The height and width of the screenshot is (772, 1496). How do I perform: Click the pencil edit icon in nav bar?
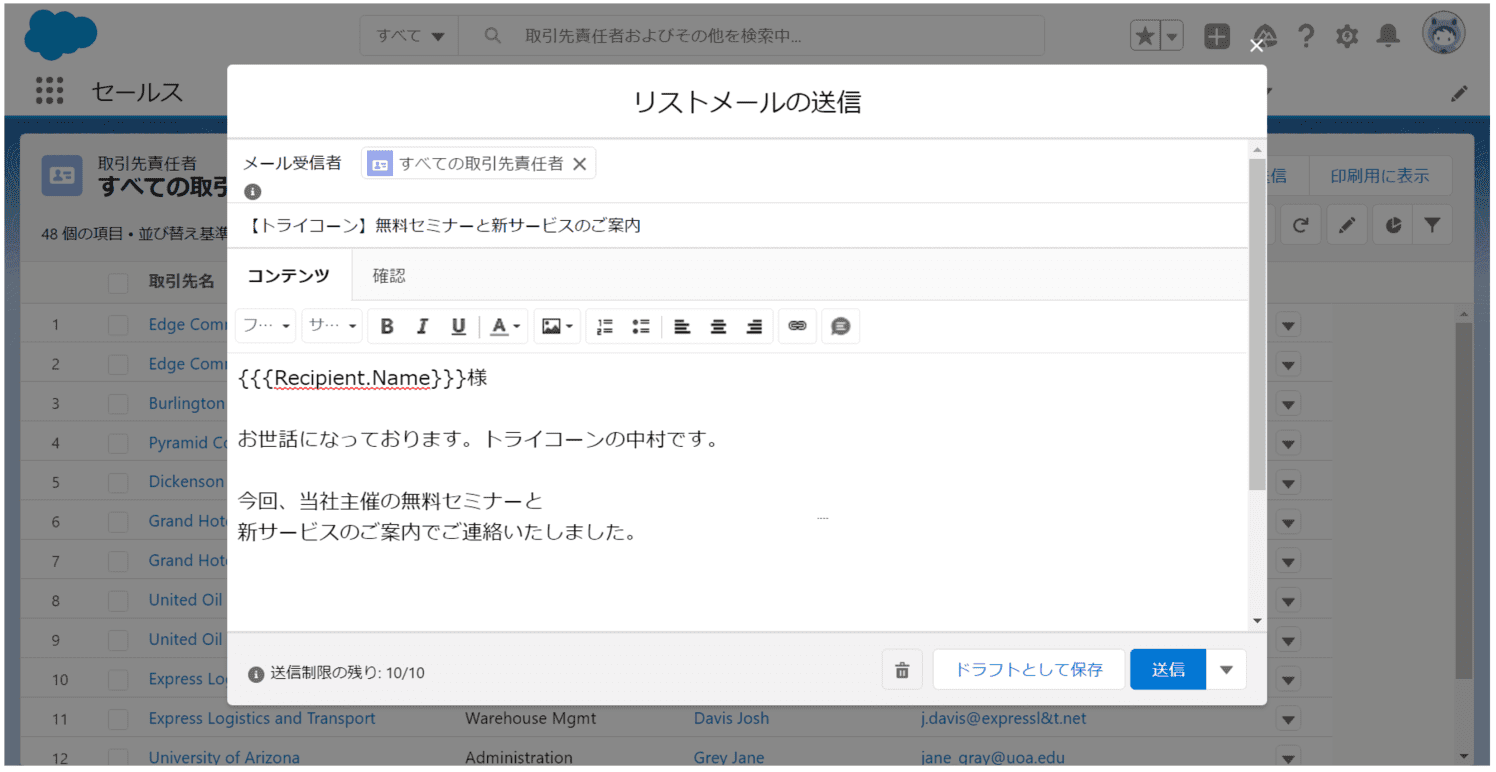click(x=1459, y=93)
